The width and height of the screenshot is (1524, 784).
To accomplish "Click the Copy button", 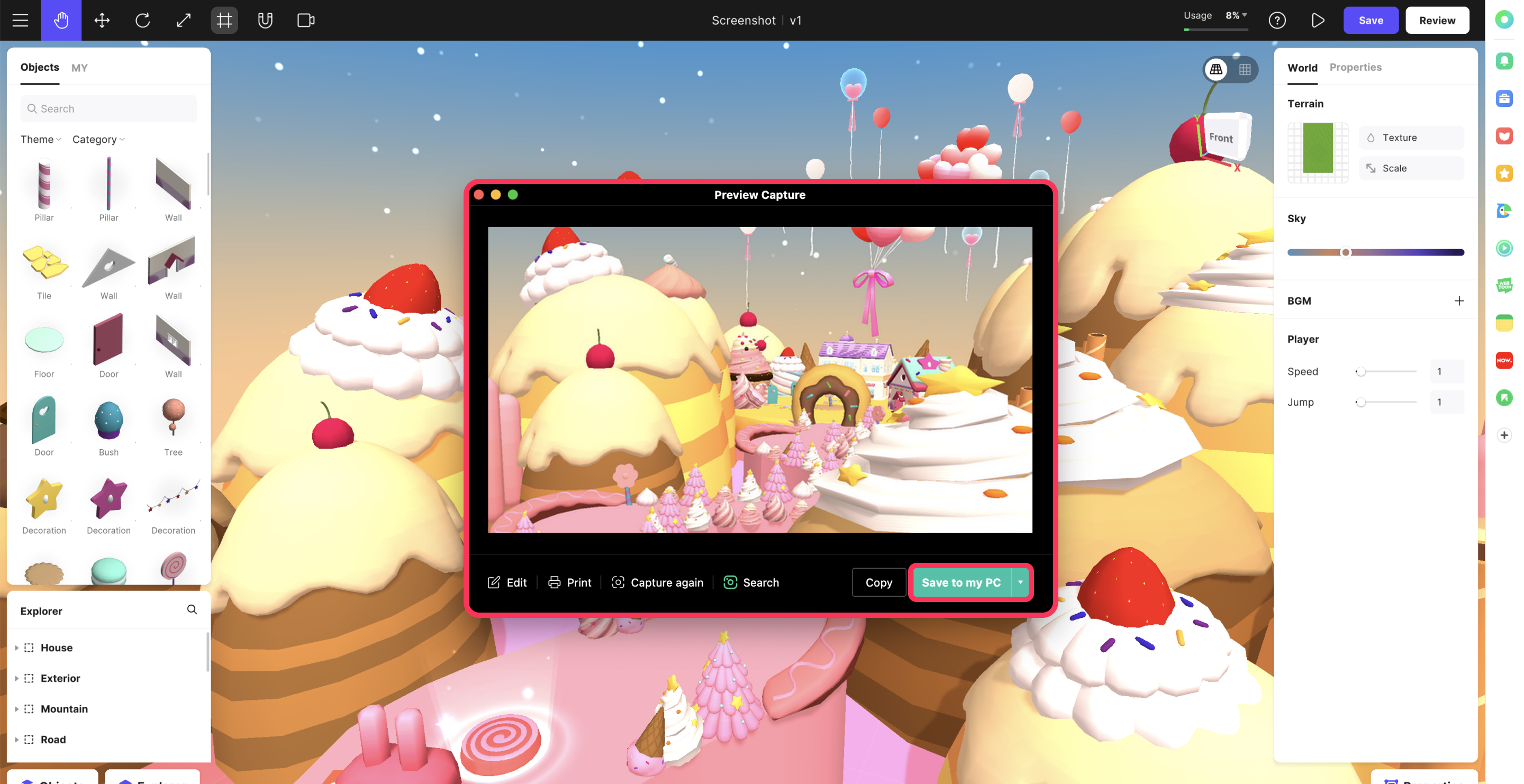I will [x=878, y=582].
